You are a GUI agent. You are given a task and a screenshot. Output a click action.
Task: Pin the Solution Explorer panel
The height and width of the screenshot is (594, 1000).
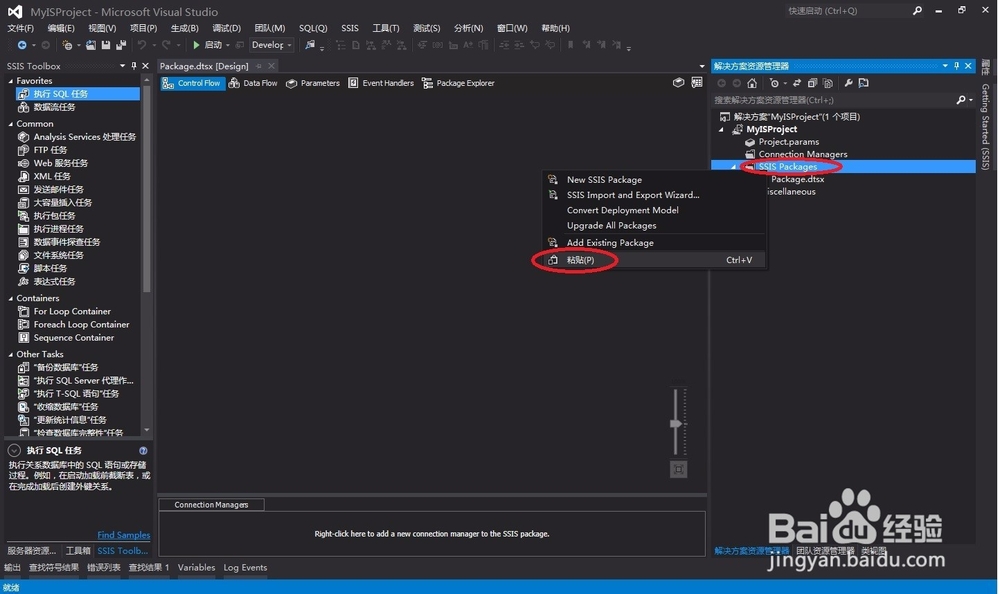click(x=956, y=66)
